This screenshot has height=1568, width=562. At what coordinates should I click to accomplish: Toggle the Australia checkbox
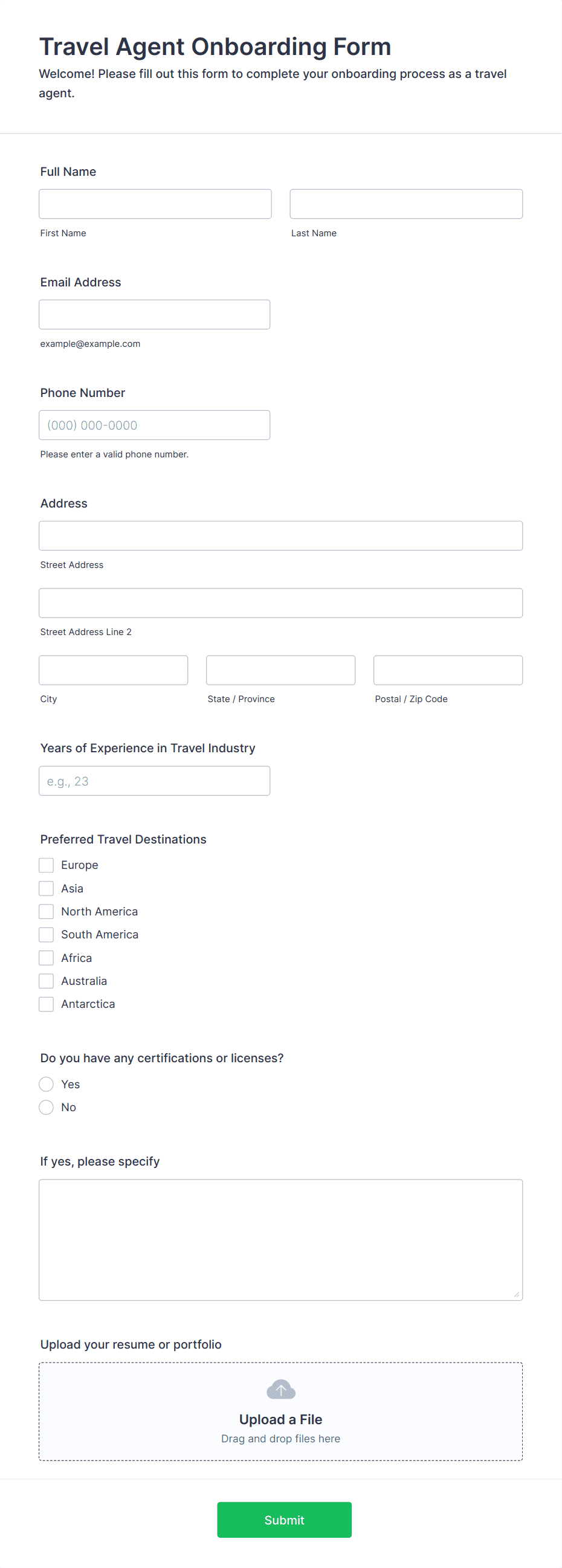pos(47,981)
